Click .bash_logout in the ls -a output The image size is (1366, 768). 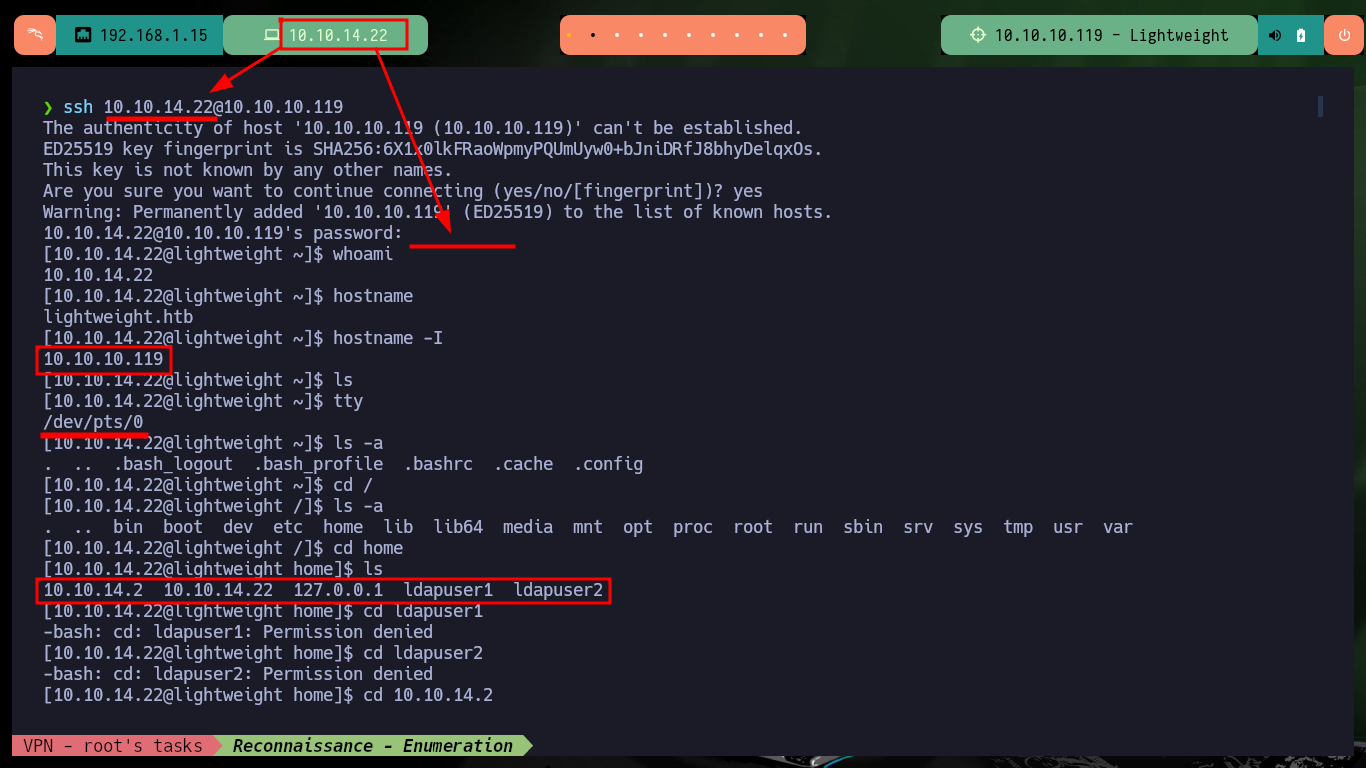coord(173,464)
